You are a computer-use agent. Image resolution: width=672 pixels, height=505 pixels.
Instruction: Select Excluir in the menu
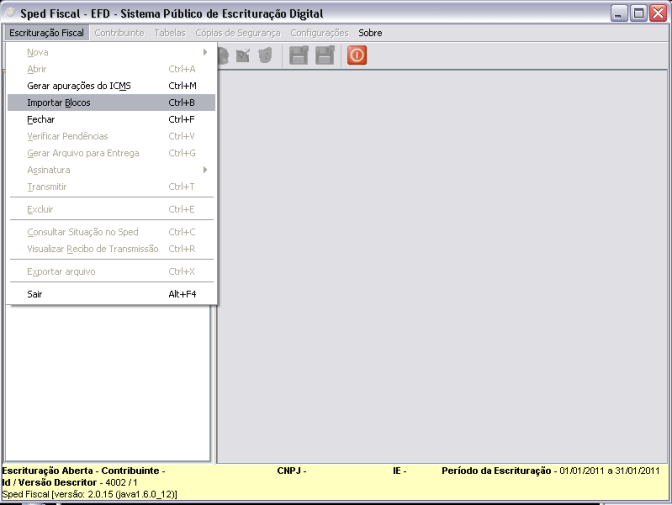pyautogui.click(x=111, y=209)
